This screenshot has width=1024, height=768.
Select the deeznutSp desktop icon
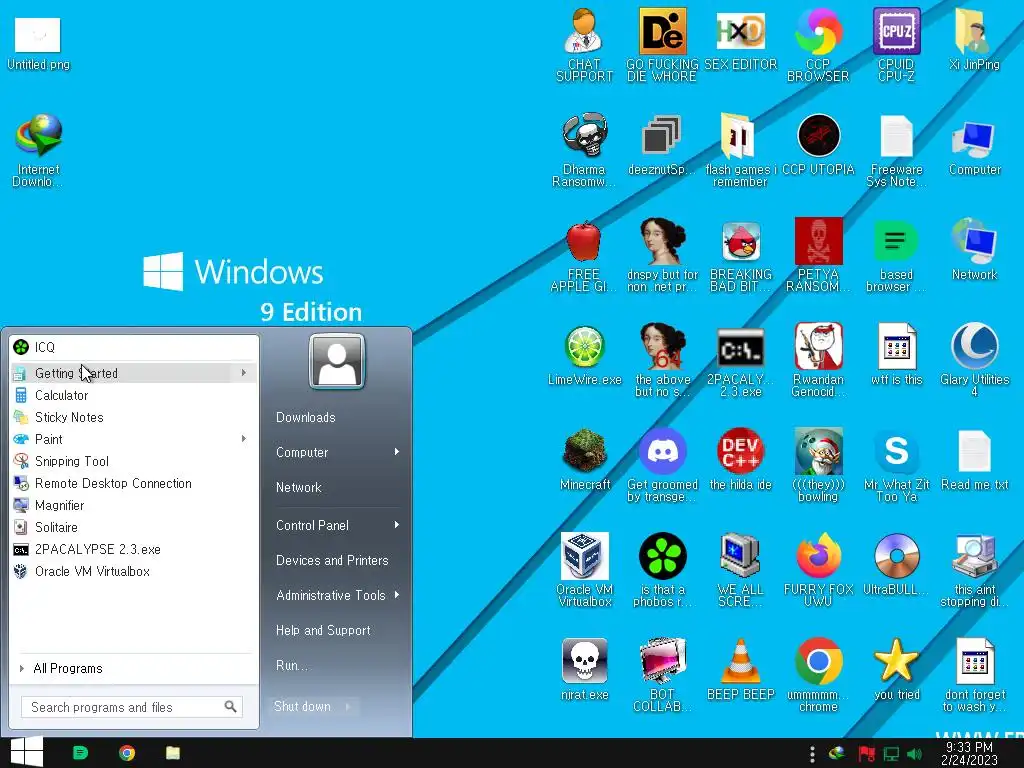662,145
